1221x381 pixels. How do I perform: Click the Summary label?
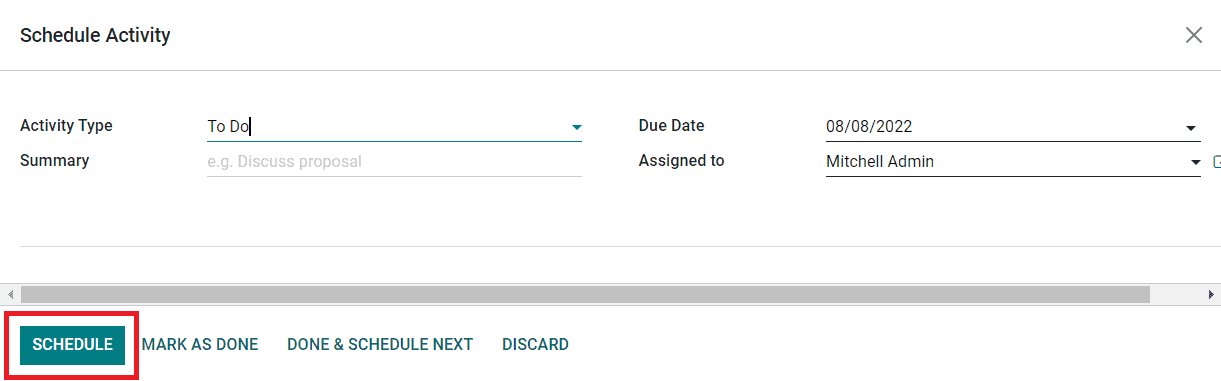tap(54, 160)
